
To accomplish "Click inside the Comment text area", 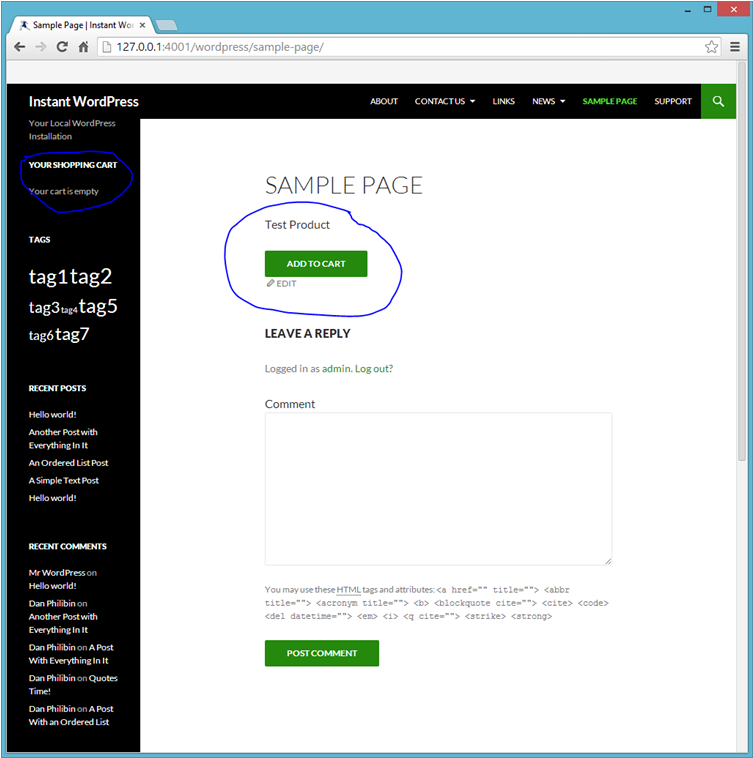I will click(438, 488).
